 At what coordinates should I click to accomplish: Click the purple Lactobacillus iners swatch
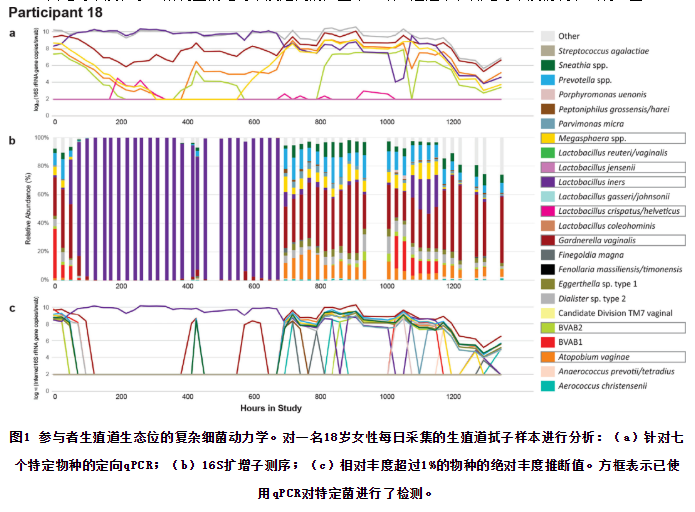pyautogui.click(x=548, y=182)
